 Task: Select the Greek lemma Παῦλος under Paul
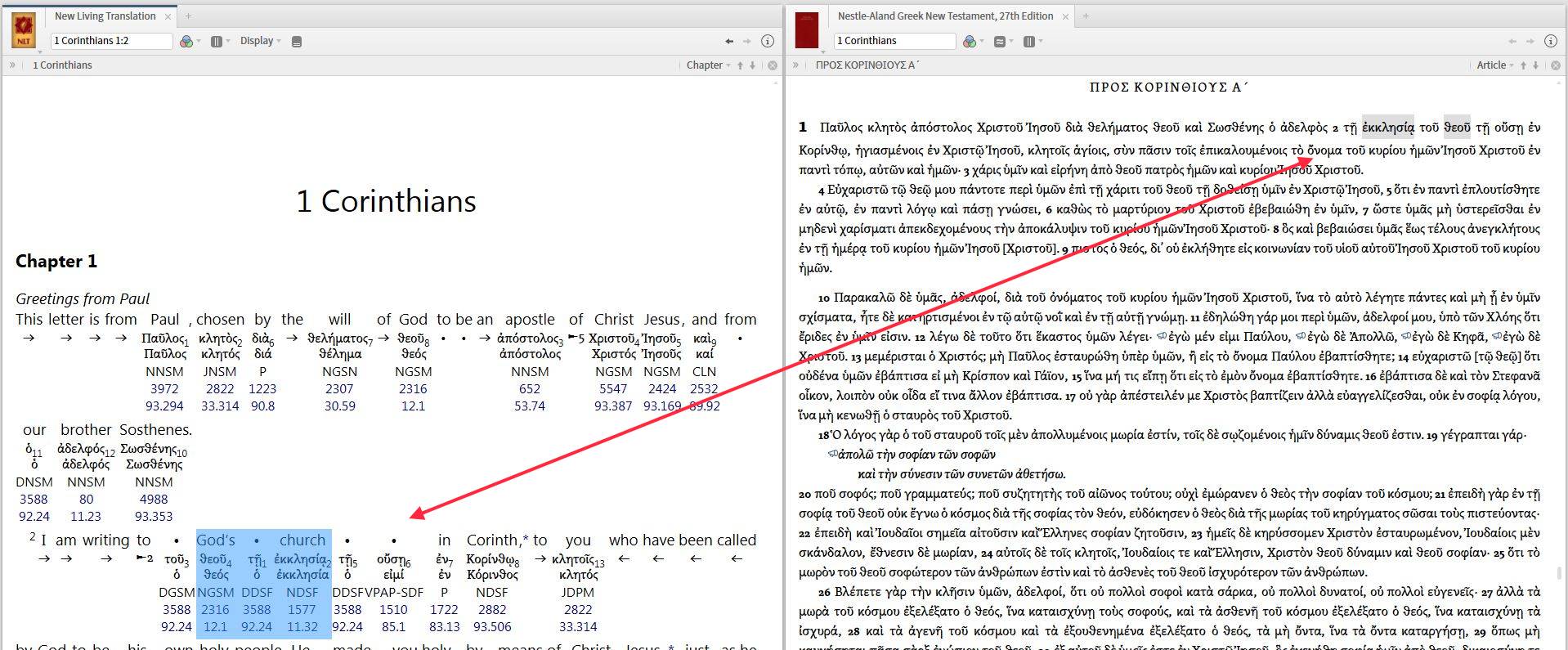pos(165,354)
